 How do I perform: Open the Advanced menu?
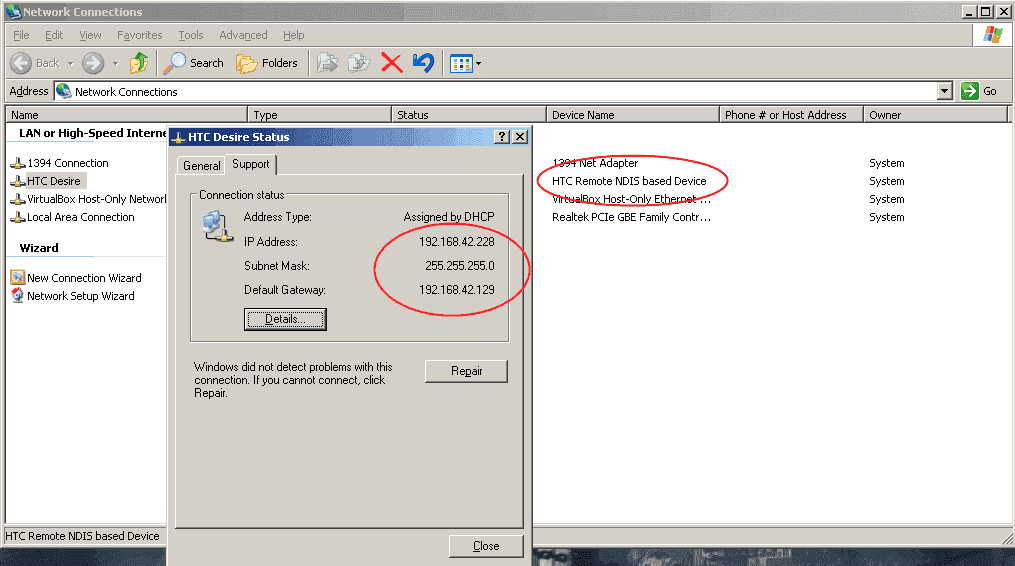tap(243, 35)
